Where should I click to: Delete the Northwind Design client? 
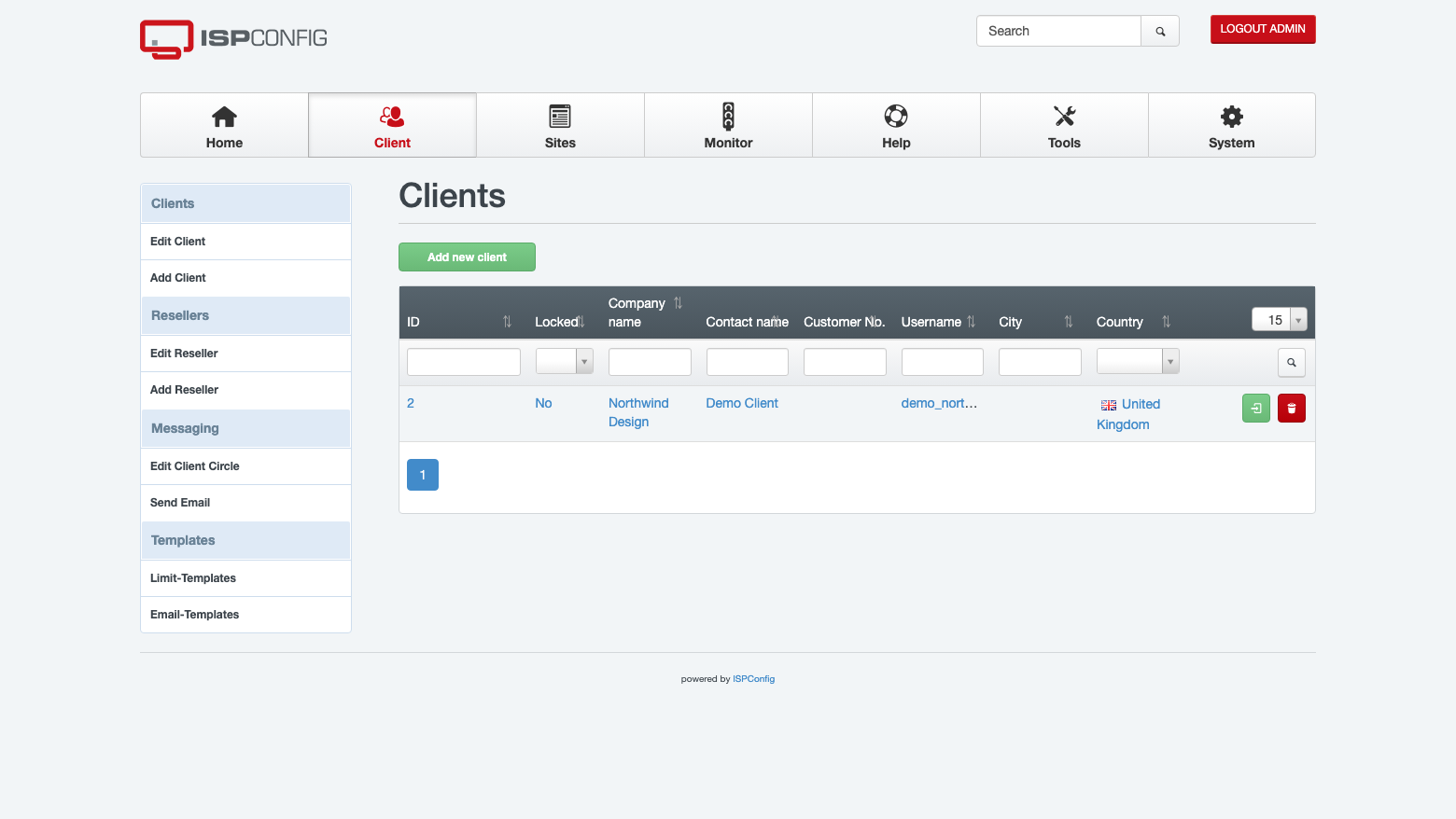click(1292, 409)
